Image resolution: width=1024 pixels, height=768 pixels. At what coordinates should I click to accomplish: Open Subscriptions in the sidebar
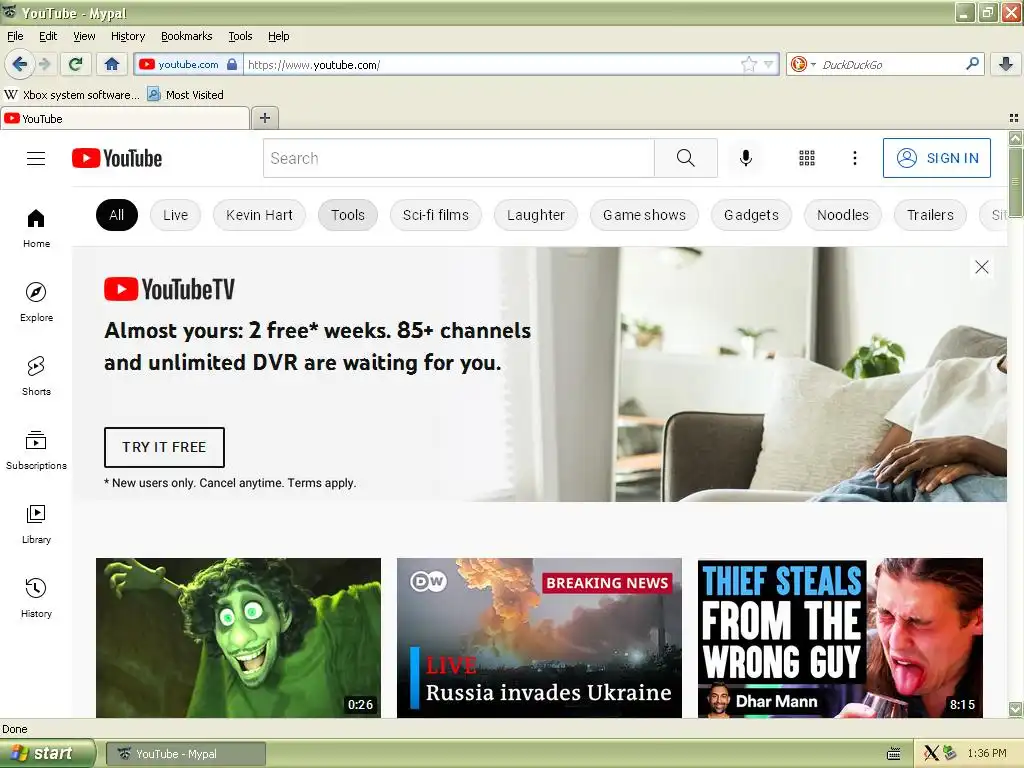tap(37, 450)
